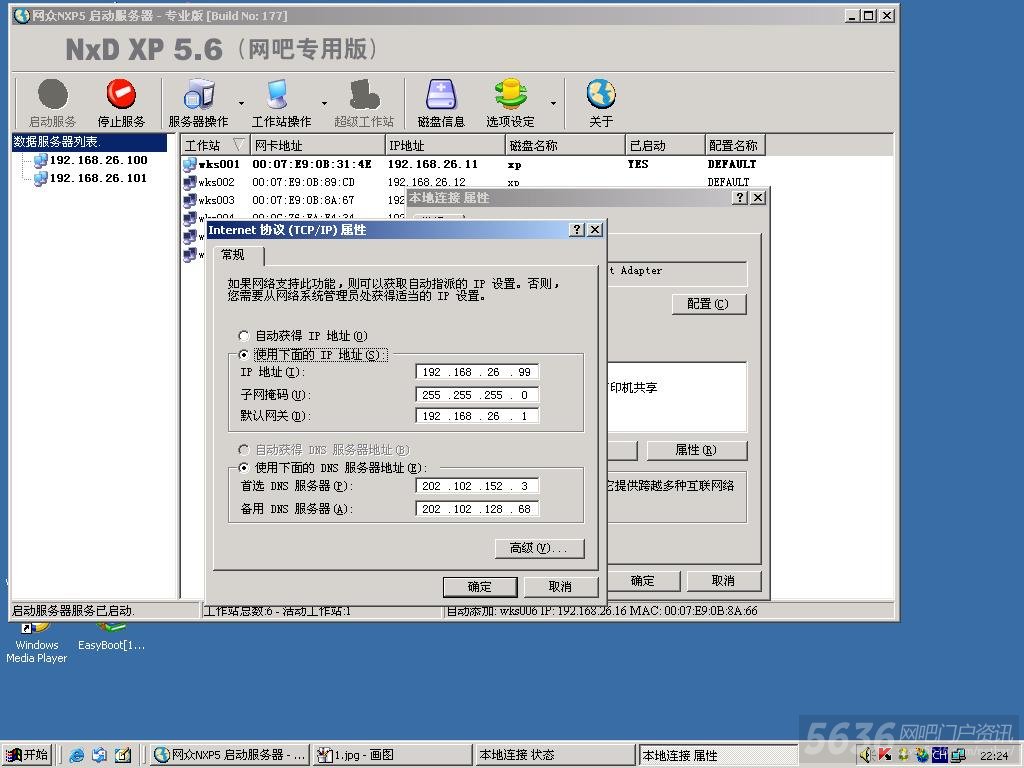Open the 开始 Start menu

click(27, 755)
